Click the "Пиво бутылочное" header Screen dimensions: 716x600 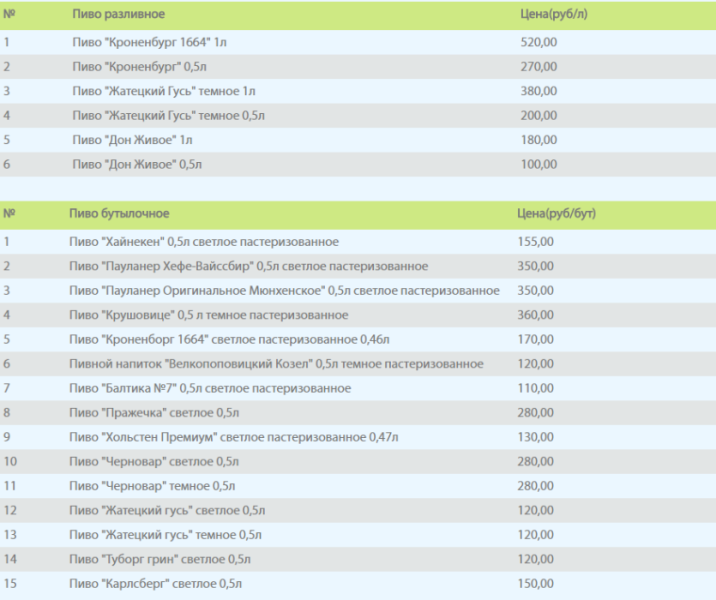(x=119, y=214)
